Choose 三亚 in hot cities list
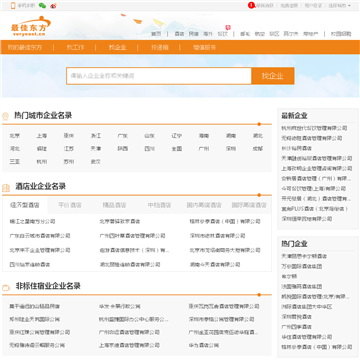Screen dimensions: 360x360 pos(15,162)
